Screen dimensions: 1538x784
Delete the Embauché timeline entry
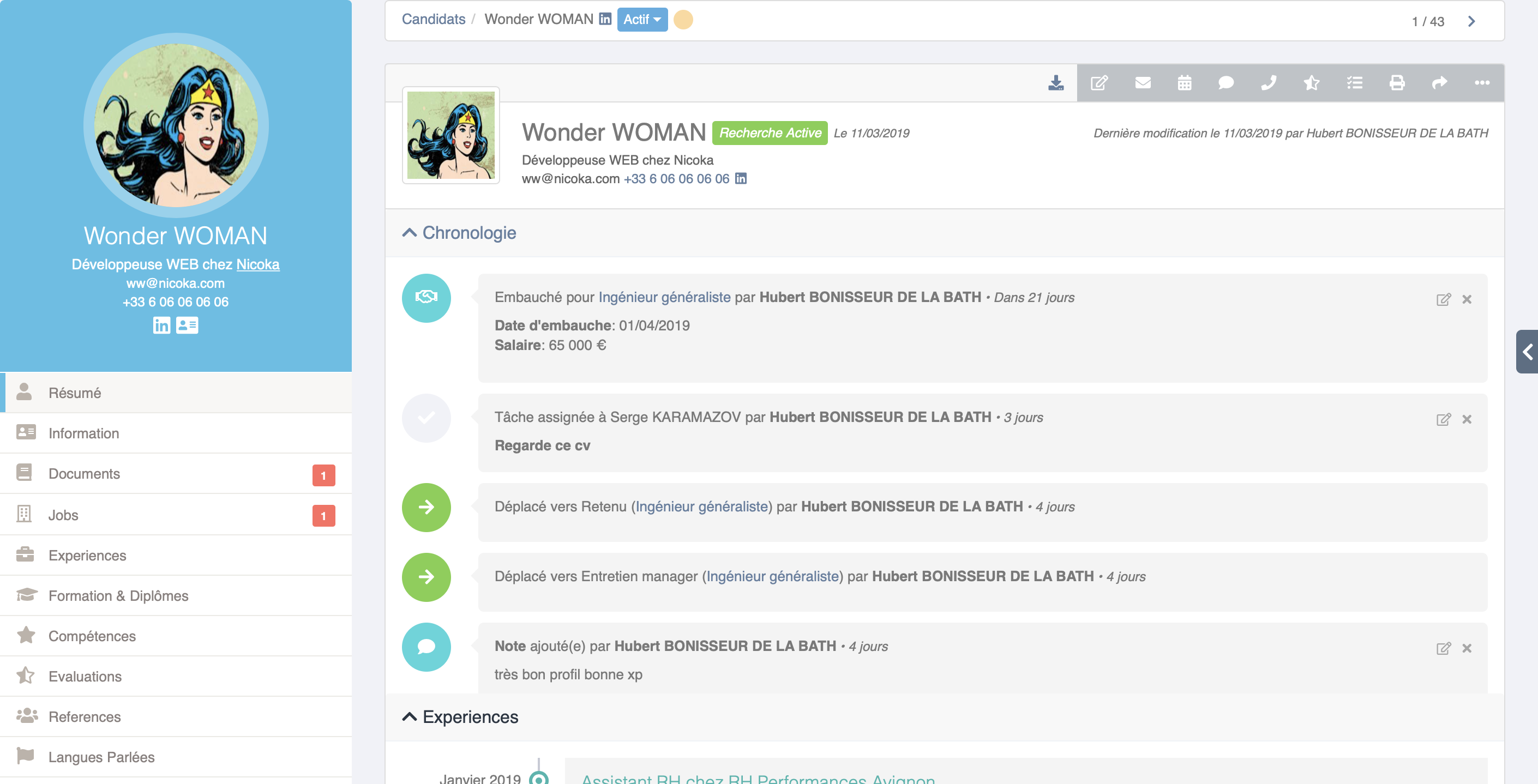pyautogui.click(x=1467, y=299)
